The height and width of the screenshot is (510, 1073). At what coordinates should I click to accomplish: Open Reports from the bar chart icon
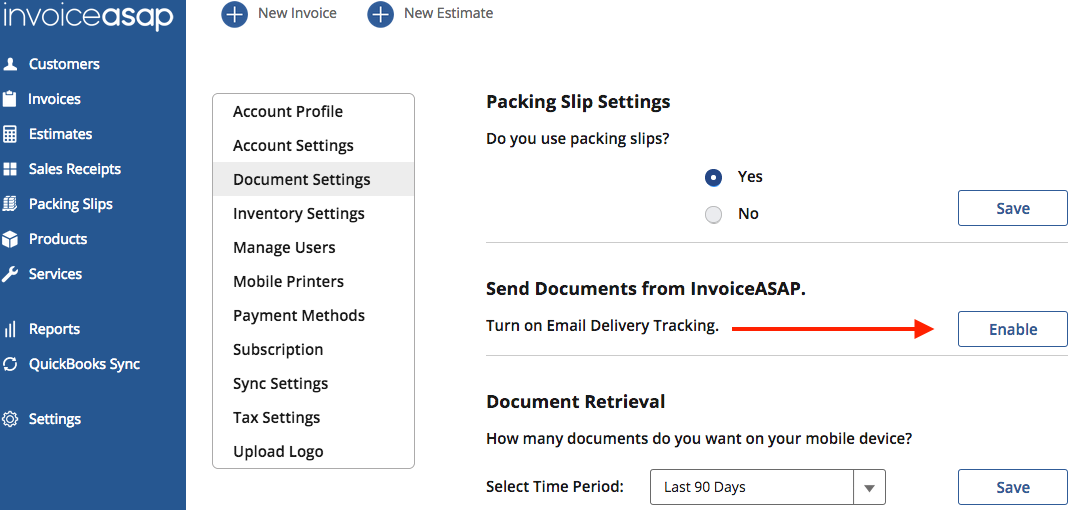[10, 329]
